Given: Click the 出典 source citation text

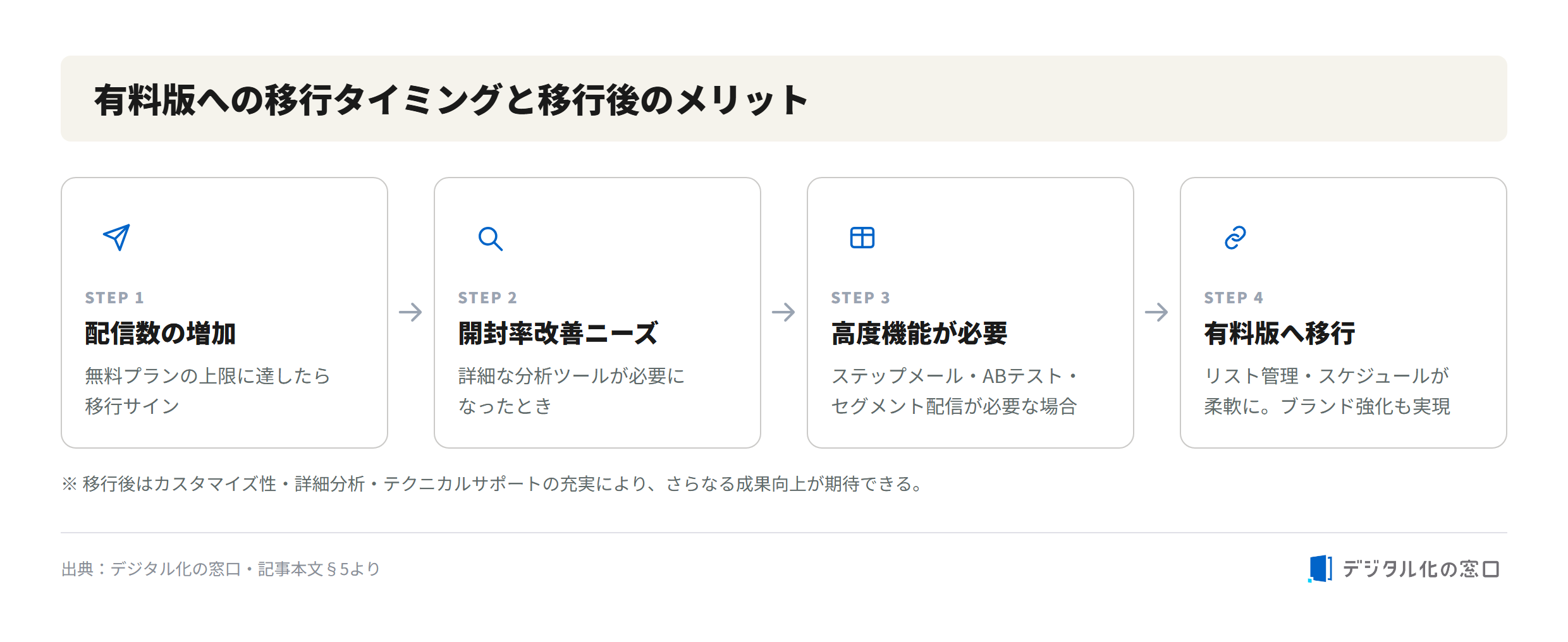Looking at the screenshot, I should point(221,569).
